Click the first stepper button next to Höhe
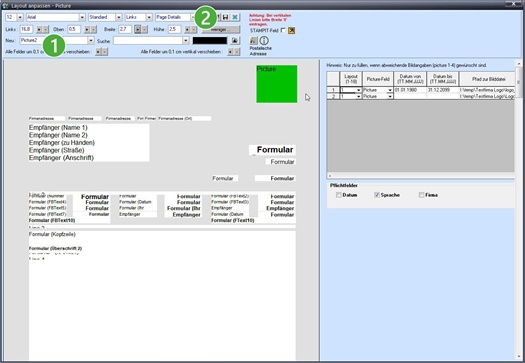Screen dimensions: 525x363 coord(188,29)
